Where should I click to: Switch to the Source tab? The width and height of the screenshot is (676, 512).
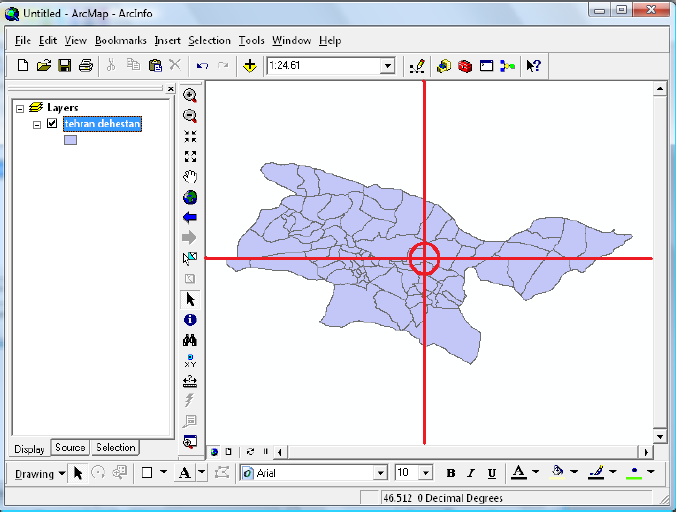coord(70,448)
